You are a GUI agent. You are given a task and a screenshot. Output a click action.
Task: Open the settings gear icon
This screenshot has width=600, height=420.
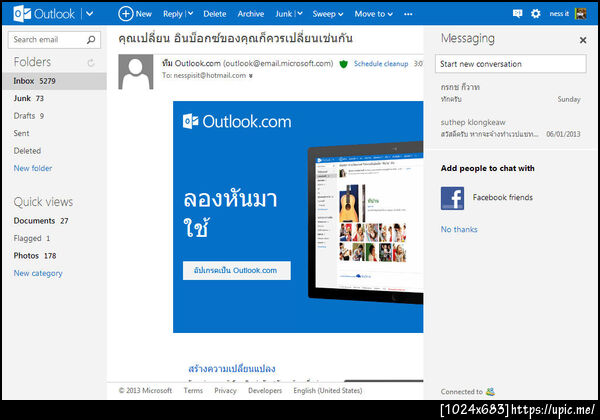point(536,14)
